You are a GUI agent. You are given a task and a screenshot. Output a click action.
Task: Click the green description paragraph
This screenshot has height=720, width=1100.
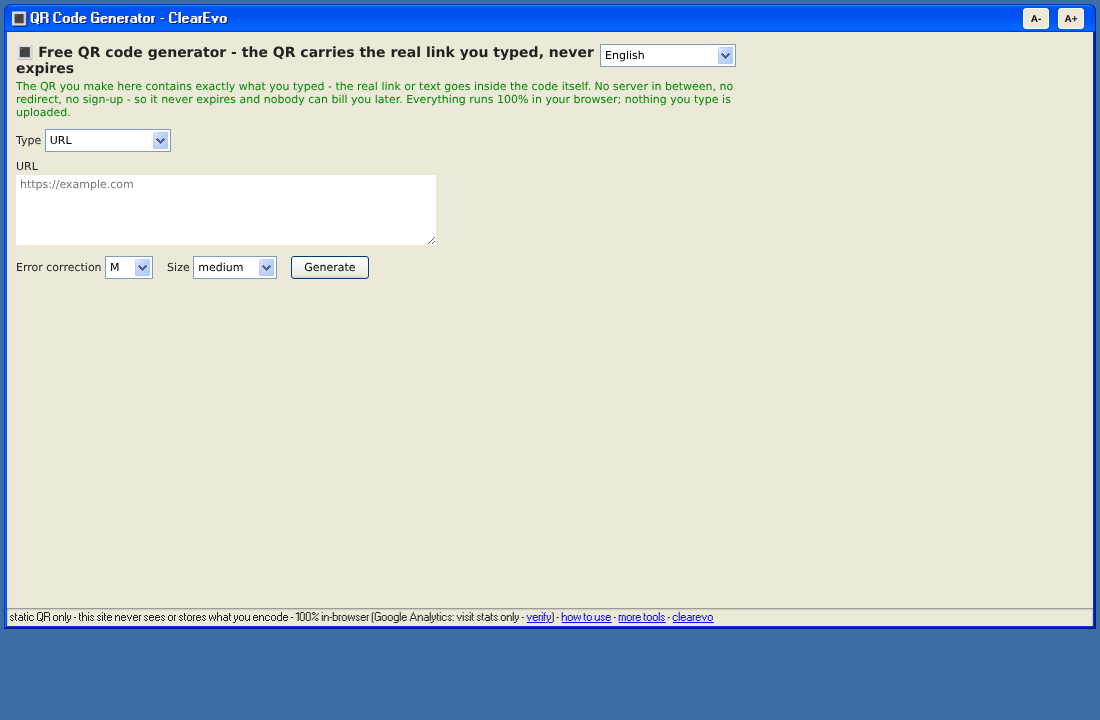pyautogui.click(x=375, y=99)
